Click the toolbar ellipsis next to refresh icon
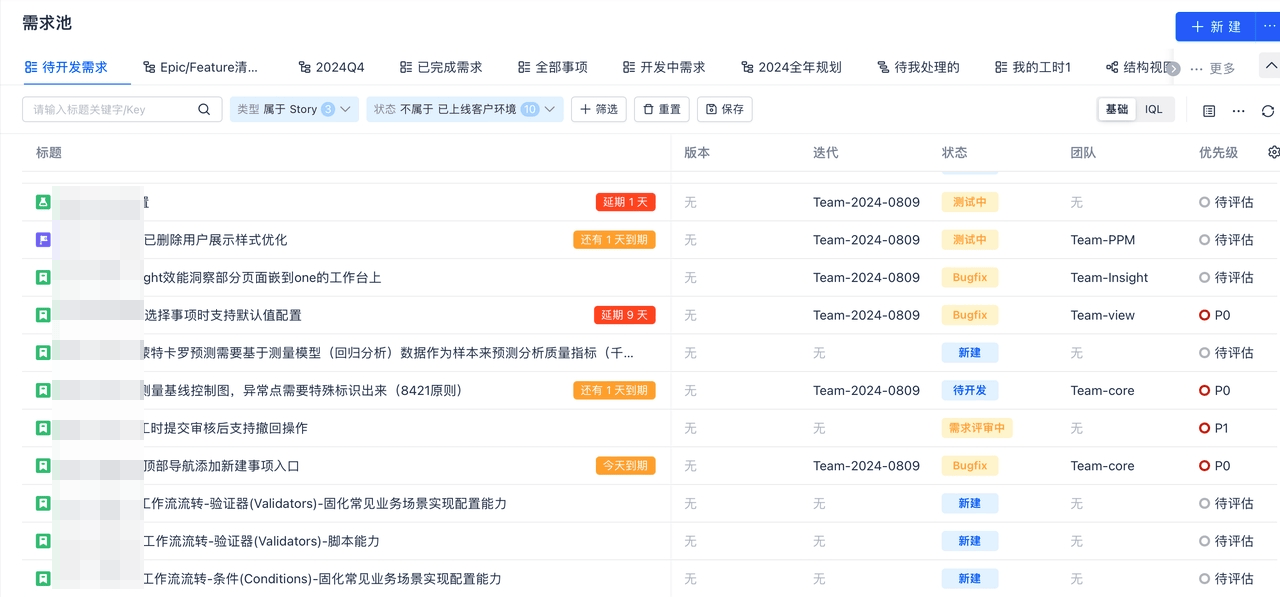 [x=1238, y=110]
